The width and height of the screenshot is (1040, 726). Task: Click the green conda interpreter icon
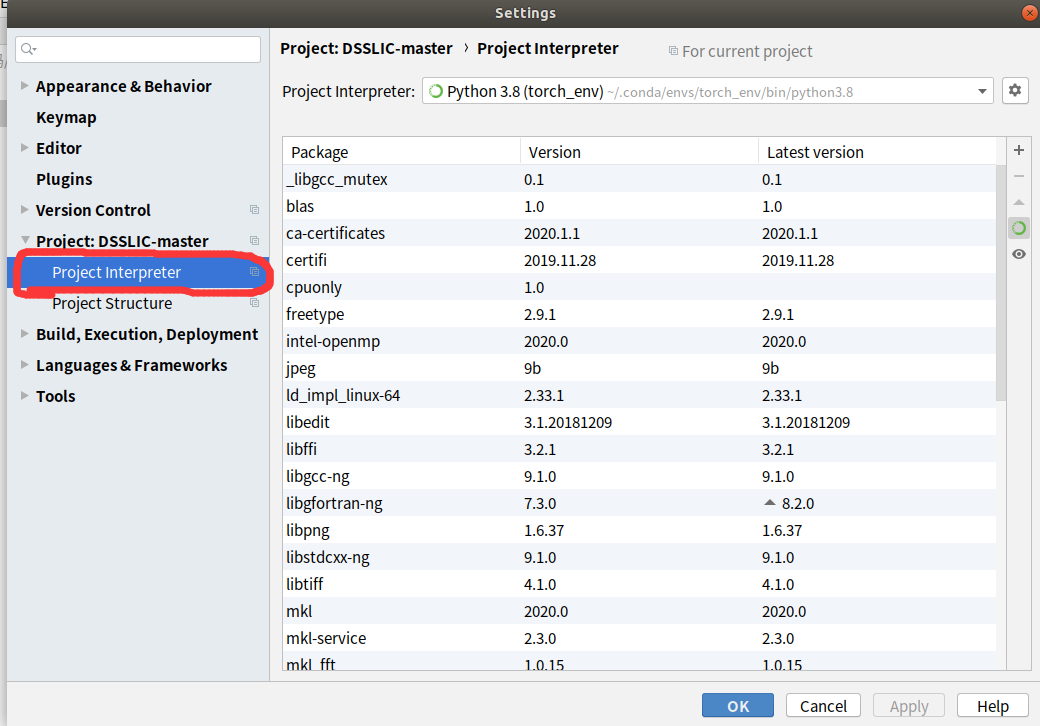(x=438, y=90)
